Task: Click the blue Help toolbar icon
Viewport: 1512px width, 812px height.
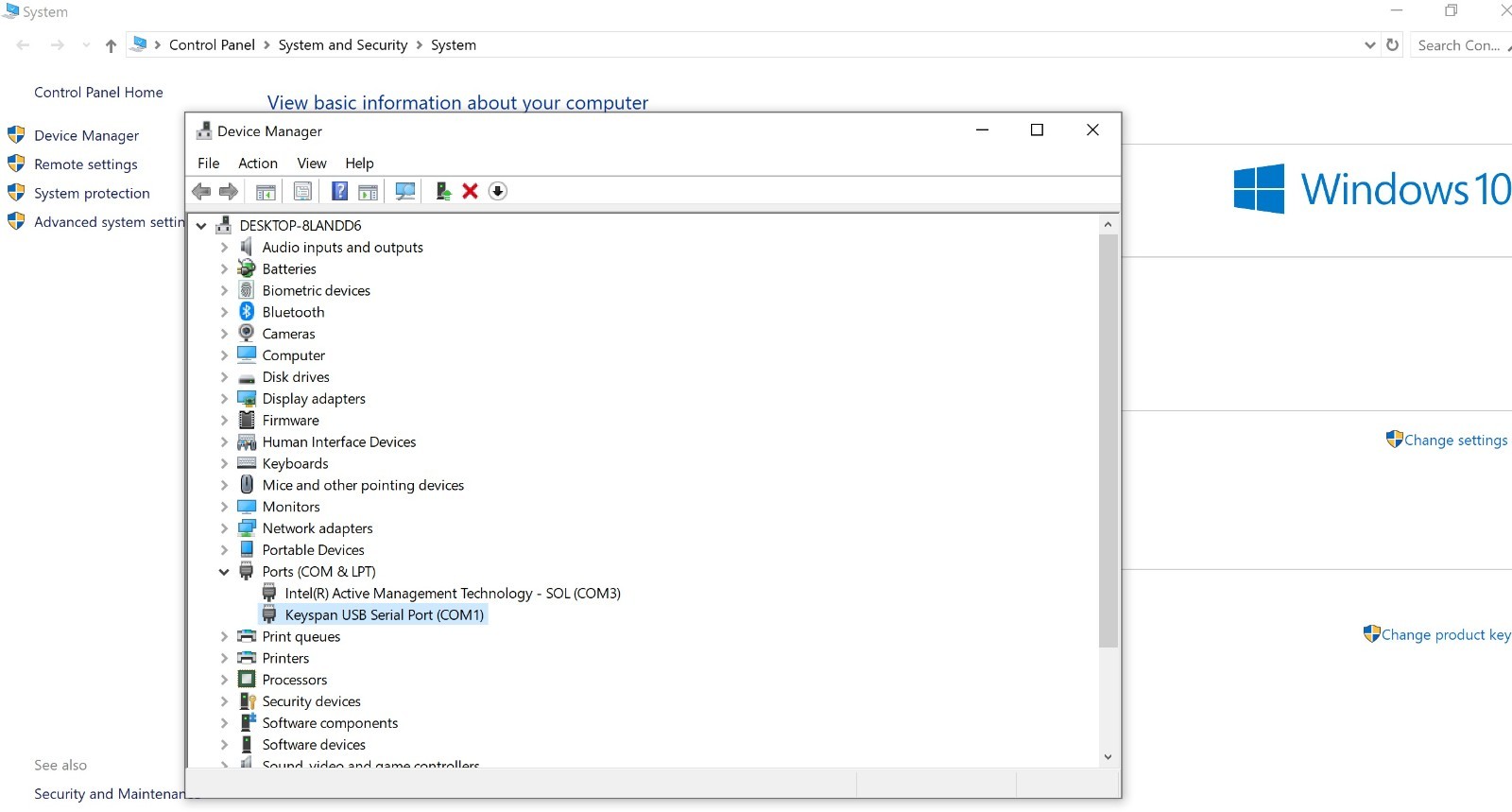Action: point(339,192)
